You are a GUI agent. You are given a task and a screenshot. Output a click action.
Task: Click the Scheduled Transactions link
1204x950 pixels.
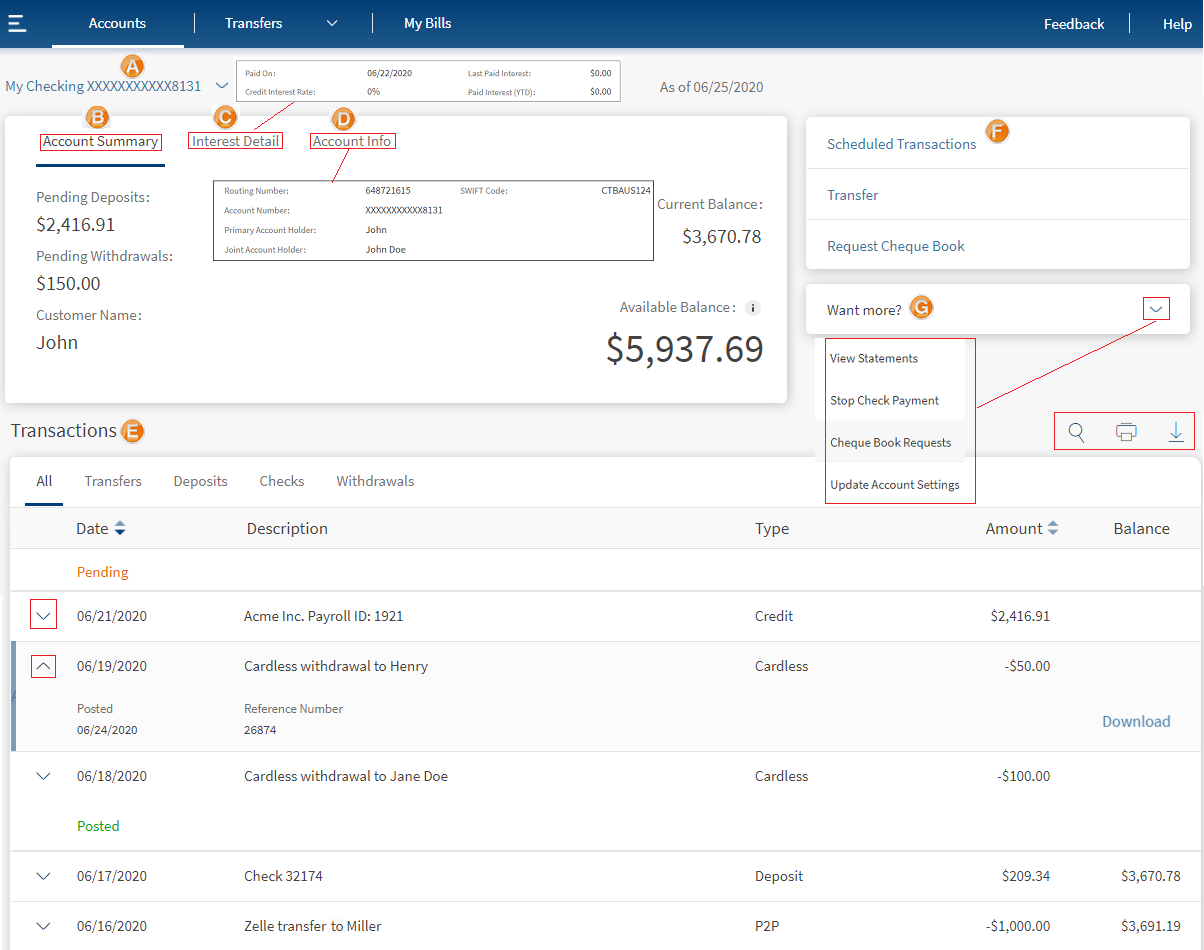901,144
